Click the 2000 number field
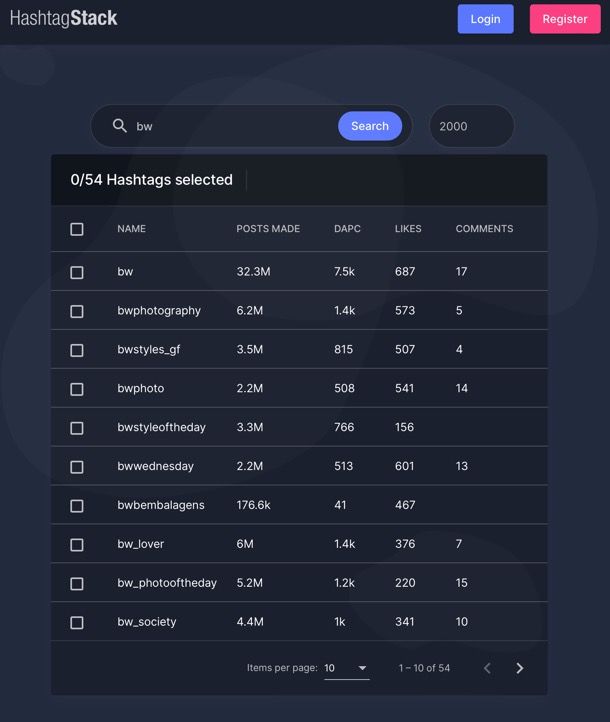This screenshot has height=722, width=610. click(x=471, y=126)
